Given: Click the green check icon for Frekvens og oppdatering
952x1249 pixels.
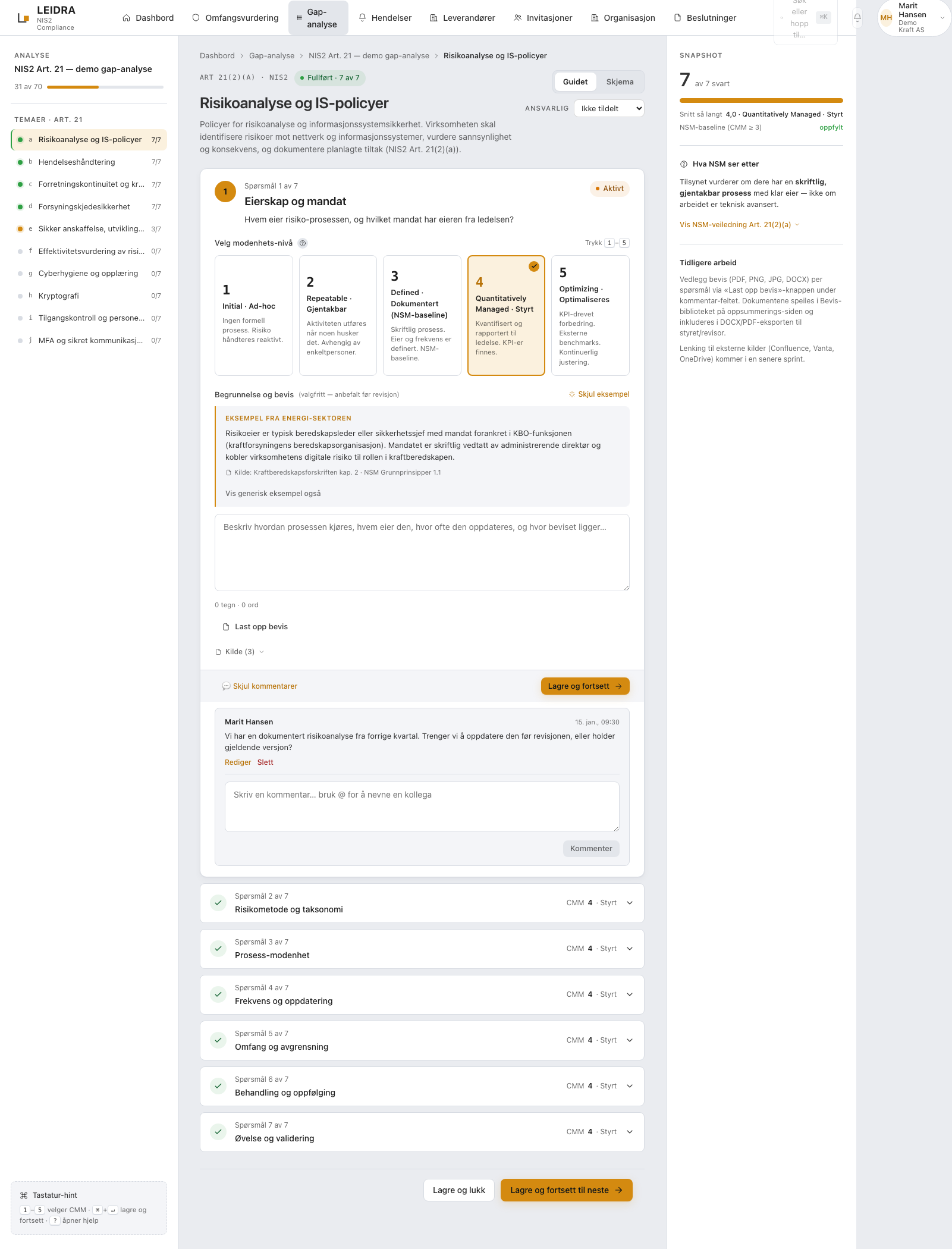Looking at the screenshot, I should click(218, 994).
